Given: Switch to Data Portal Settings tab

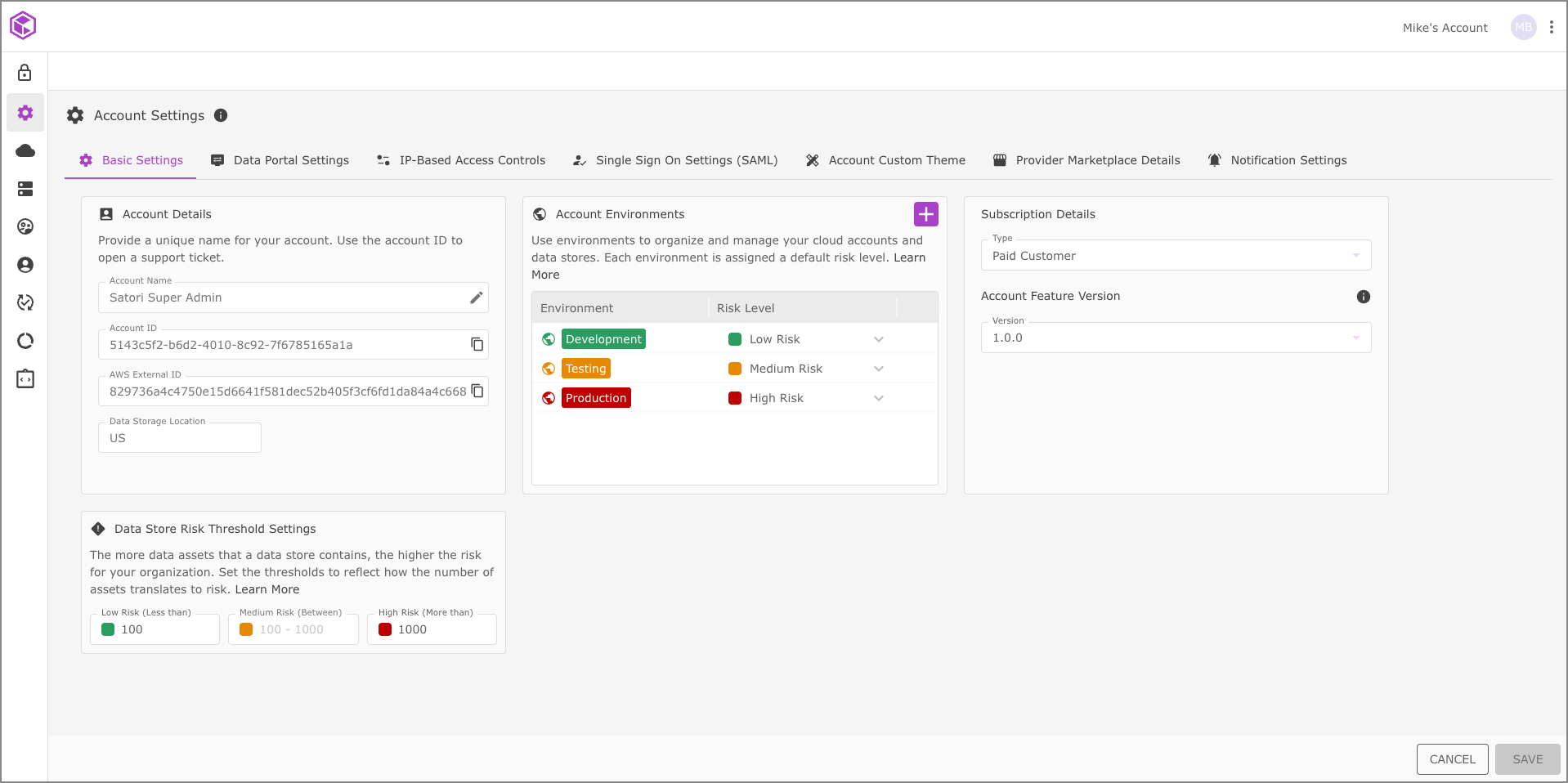Looking at the screenshot, I should pos(280,160).
